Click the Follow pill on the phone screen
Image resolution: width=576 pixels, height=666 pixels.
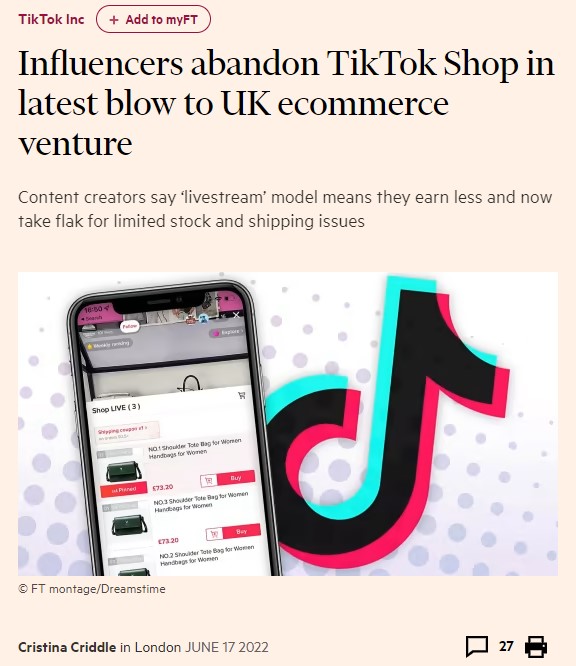click(130, 326)
